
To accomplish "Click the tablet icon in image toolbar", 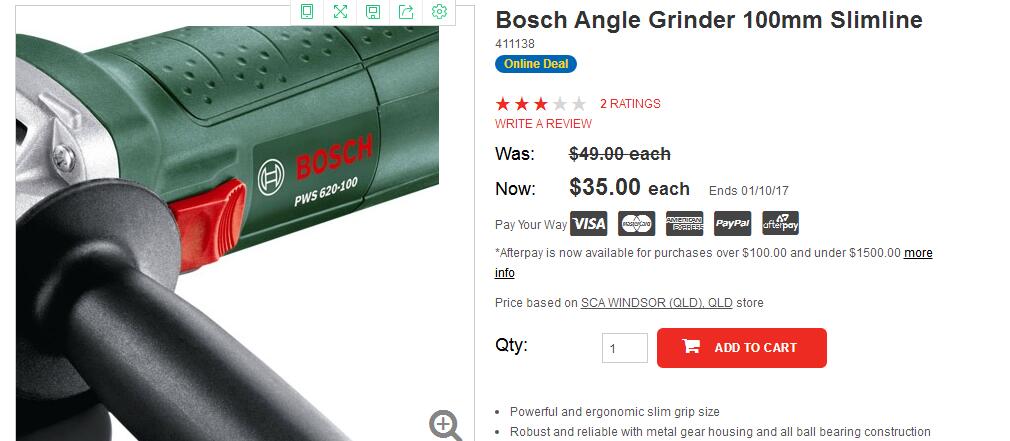I will (x=307, y=12).
